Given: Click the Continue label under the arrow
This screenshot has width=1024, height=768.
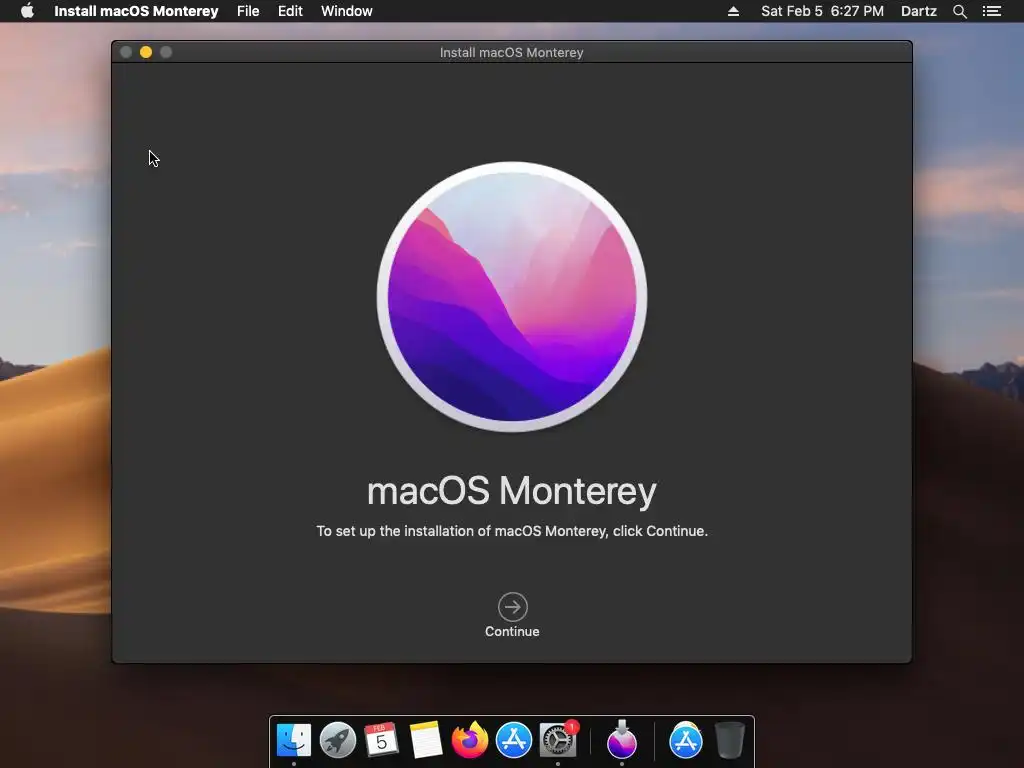Looking at the screenshot, I should pyautogui.click(x=512, y=632).
